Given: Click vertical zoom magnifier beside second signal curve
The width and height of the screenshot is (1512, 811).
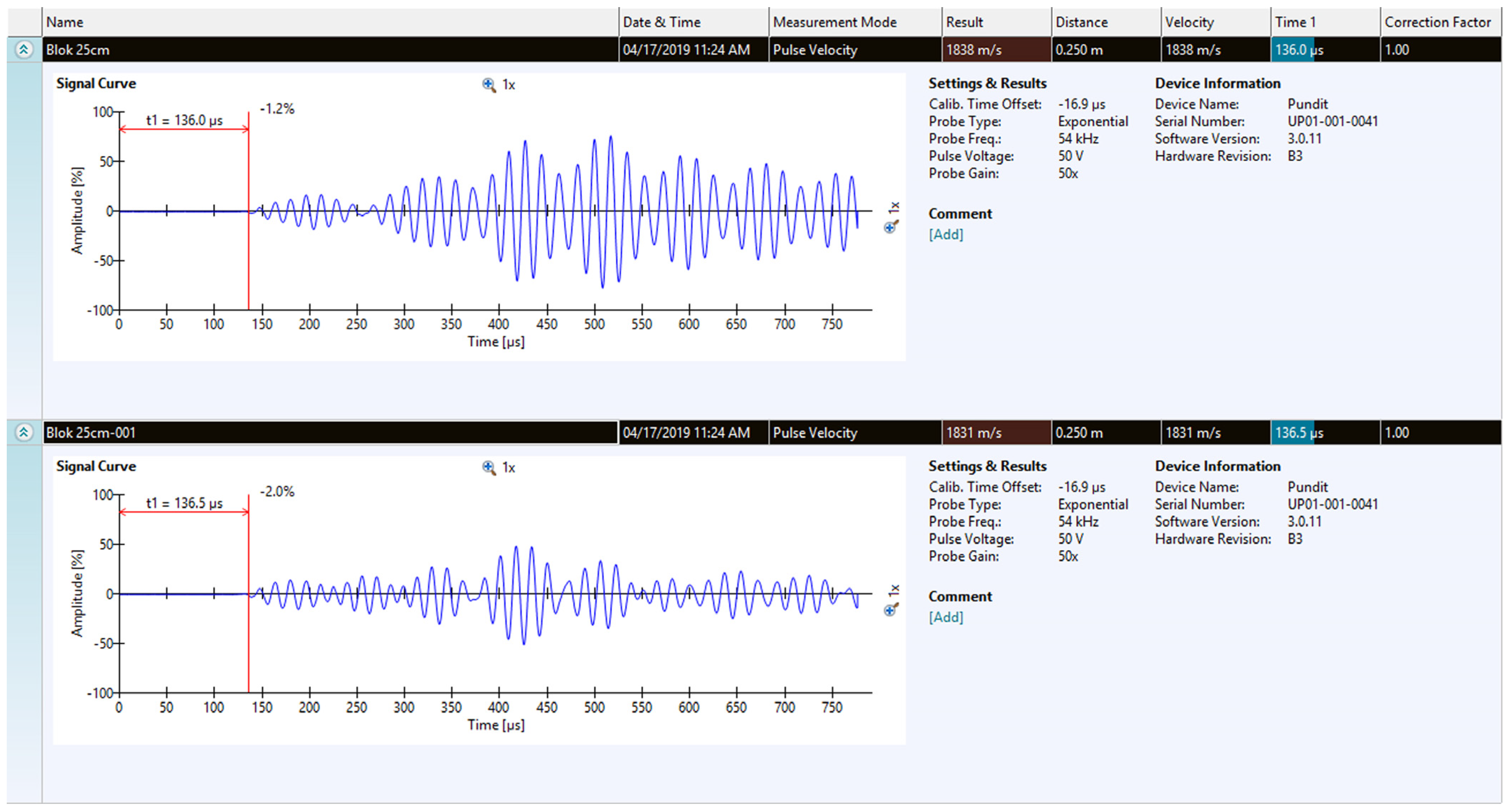Looking at the screenshot, I should tap(890, 609).
